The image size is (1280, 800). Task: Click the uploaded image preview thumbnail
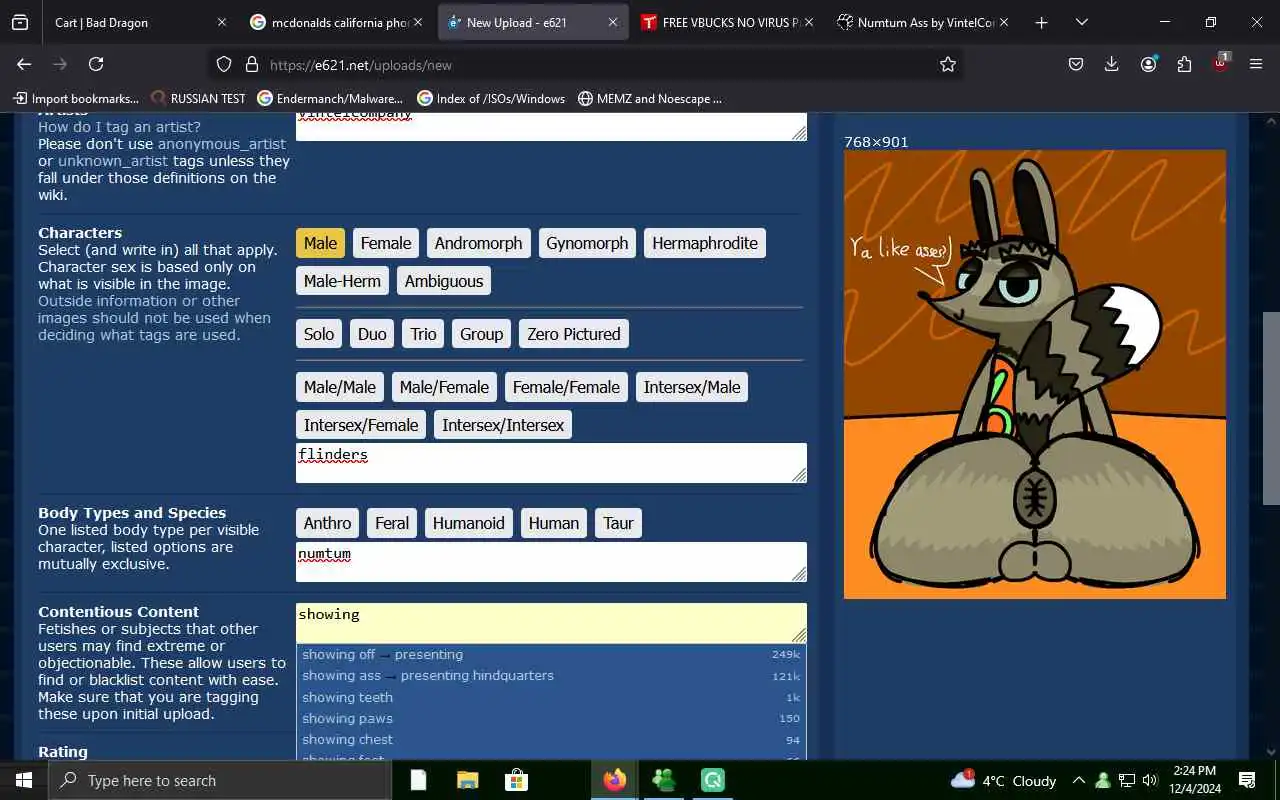(1035, 374)
